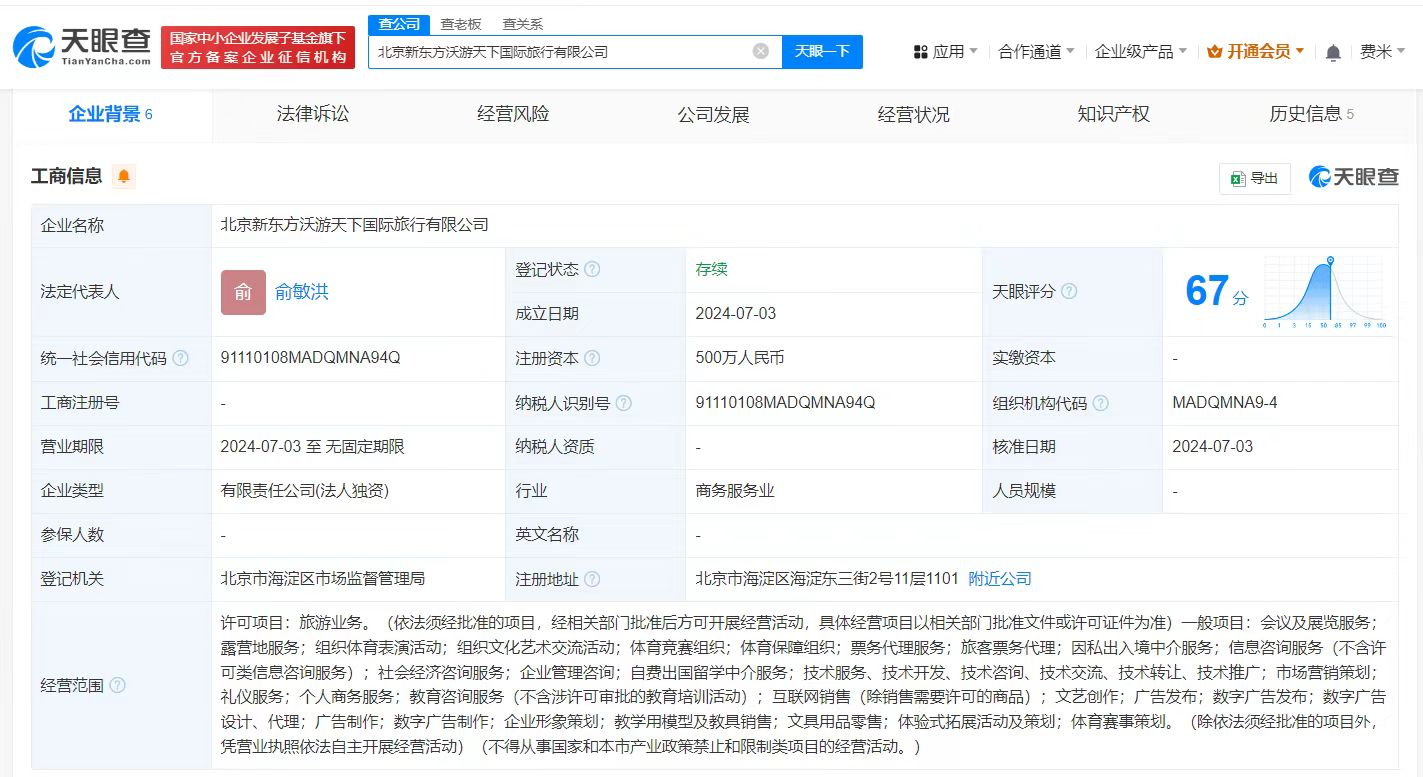Switch to the 知识产权 tab

coord(1113,114)
